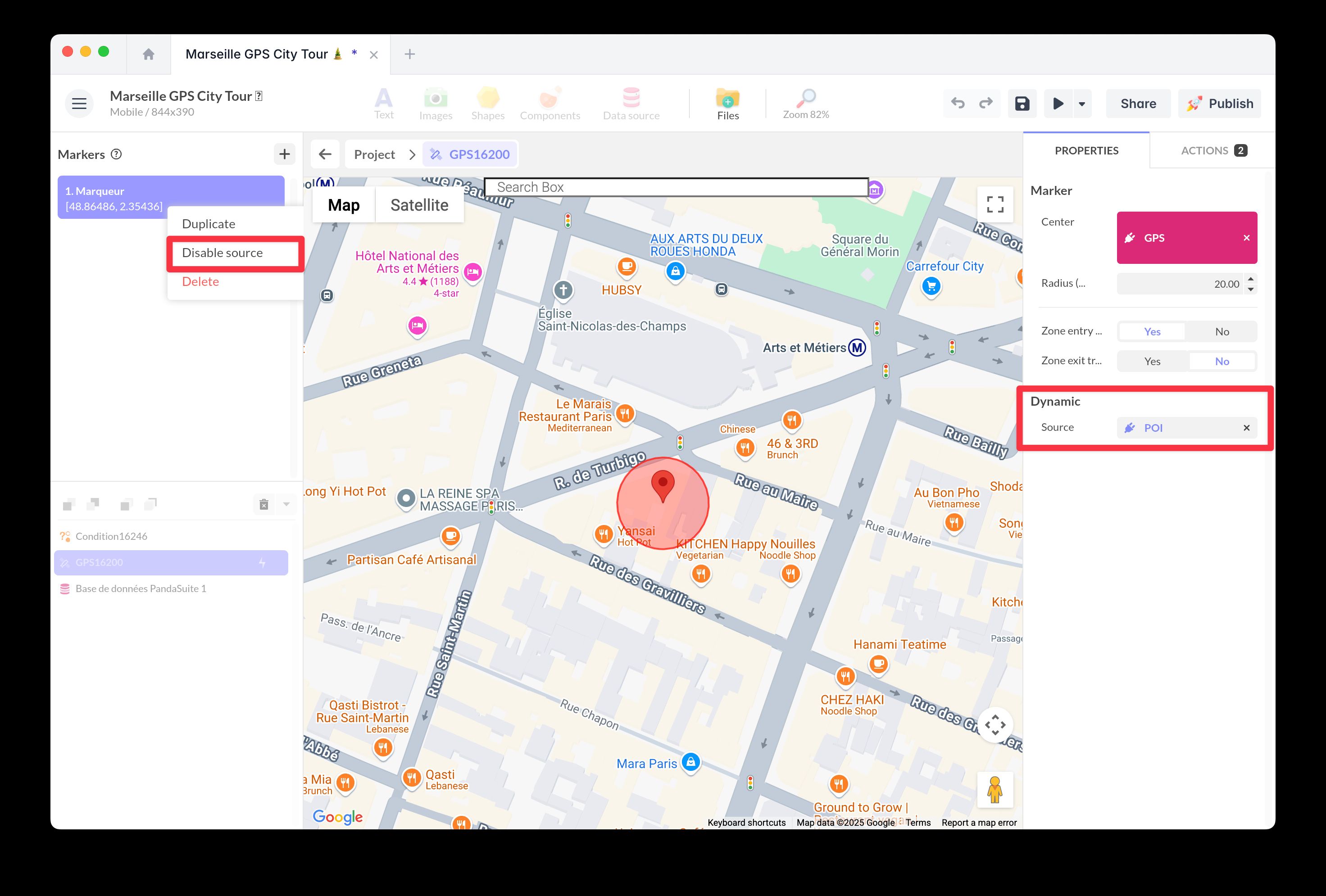This screenshot has height=896, width=1326.
Task: Select the Text tool in the toolbar
Action: pyautogui.click(x=383, y=103)
